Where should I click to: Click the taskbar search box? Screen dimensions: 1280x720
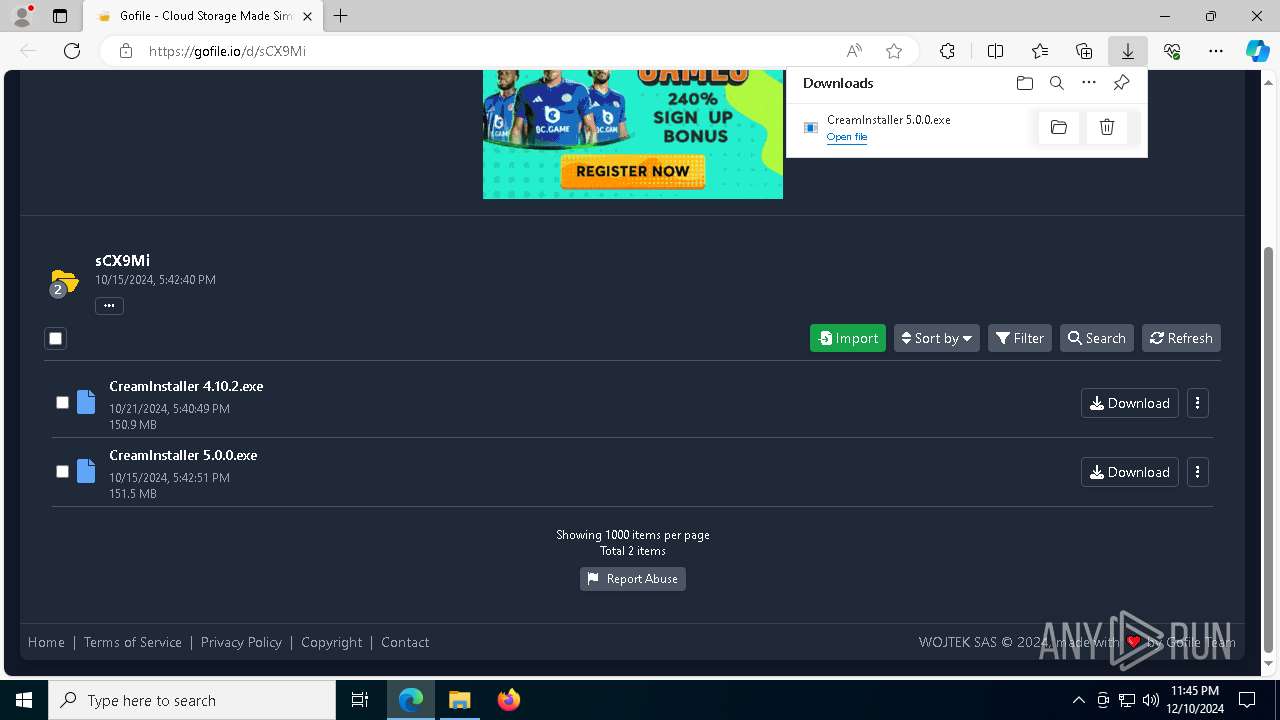(192, 700)
